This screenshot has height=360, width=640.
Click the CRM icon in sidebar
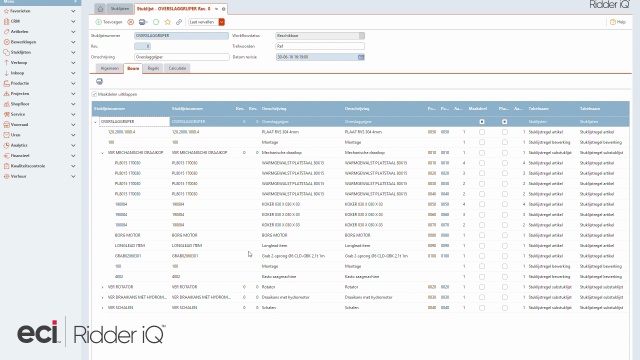point(6,21)
